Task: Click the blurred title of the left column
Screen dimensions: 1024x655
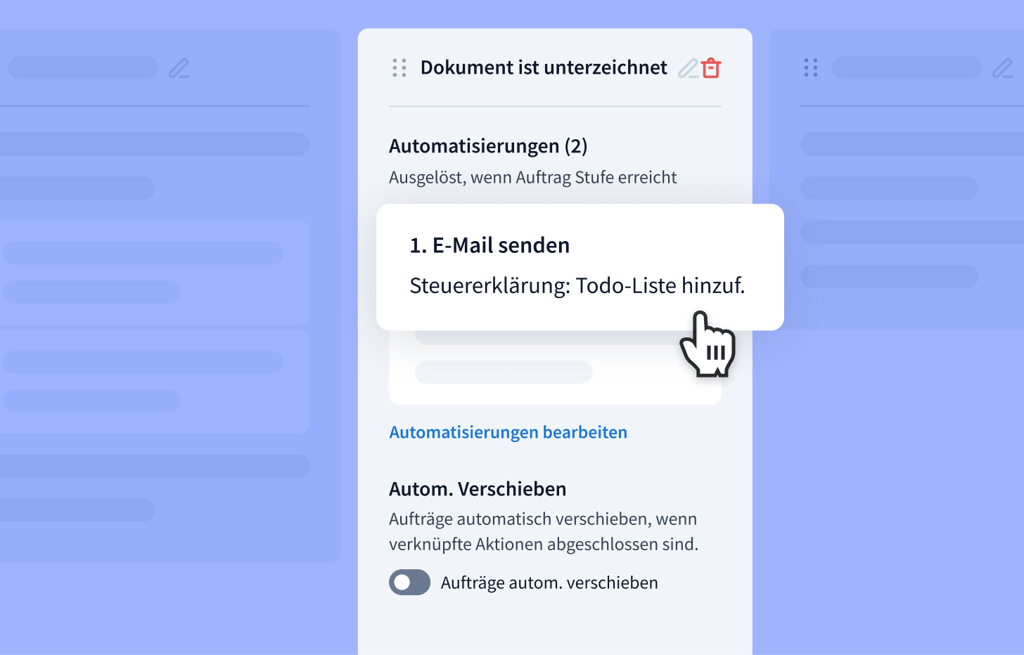Action: (x=84, y=68)
